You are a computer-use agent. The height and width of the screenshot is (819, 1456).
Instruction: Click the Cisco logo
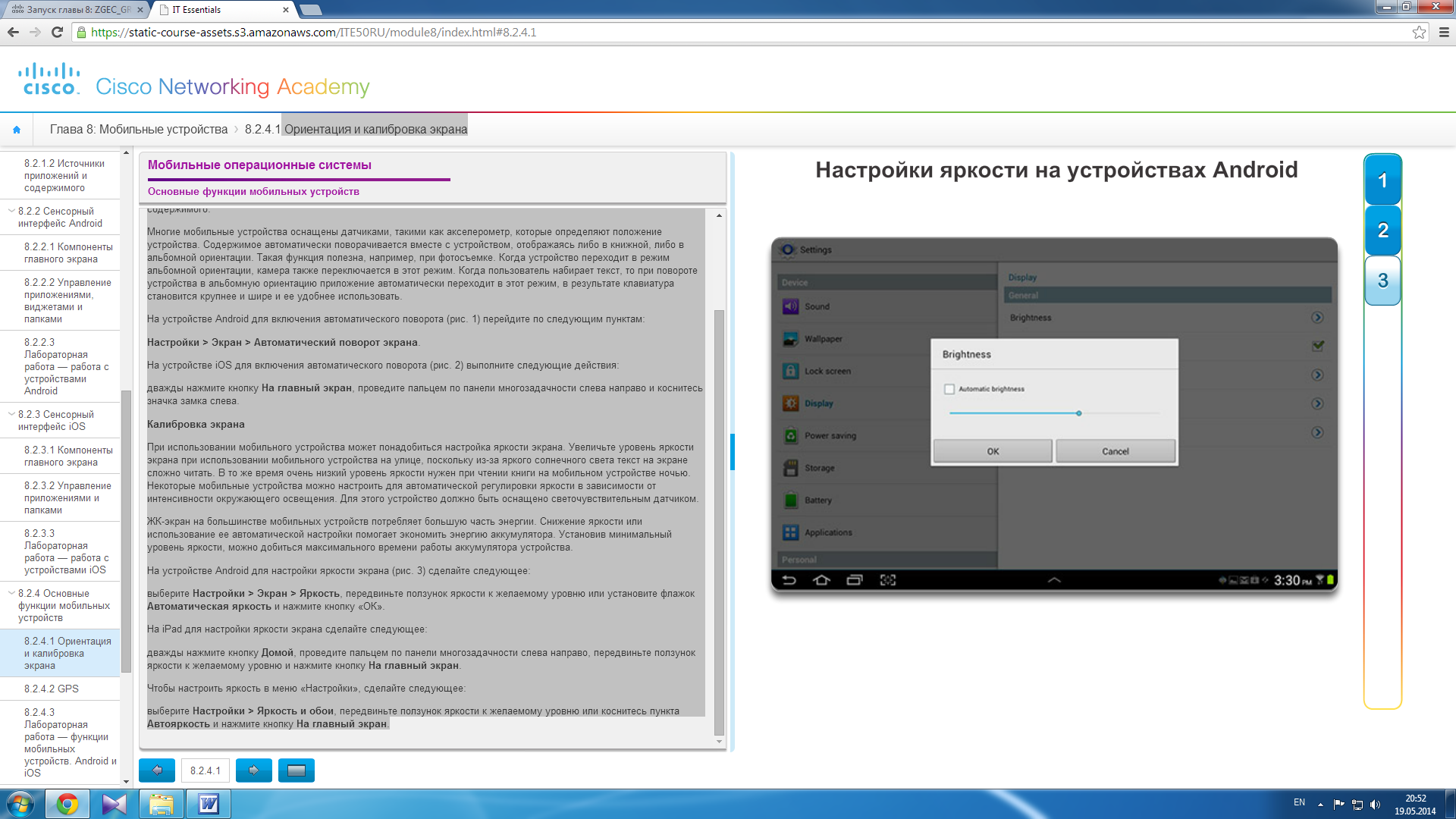point(49,80)
